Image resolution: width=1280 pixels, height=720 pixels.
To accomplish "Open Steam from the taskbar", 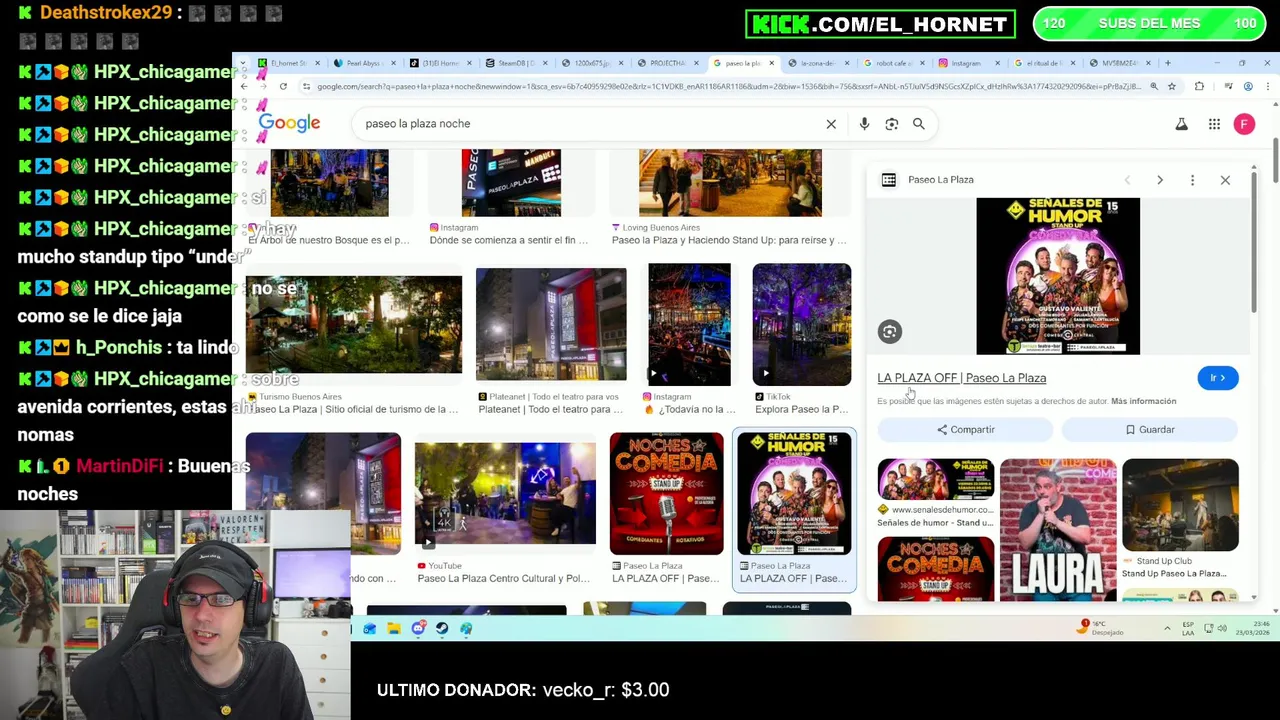I will 442,628.
